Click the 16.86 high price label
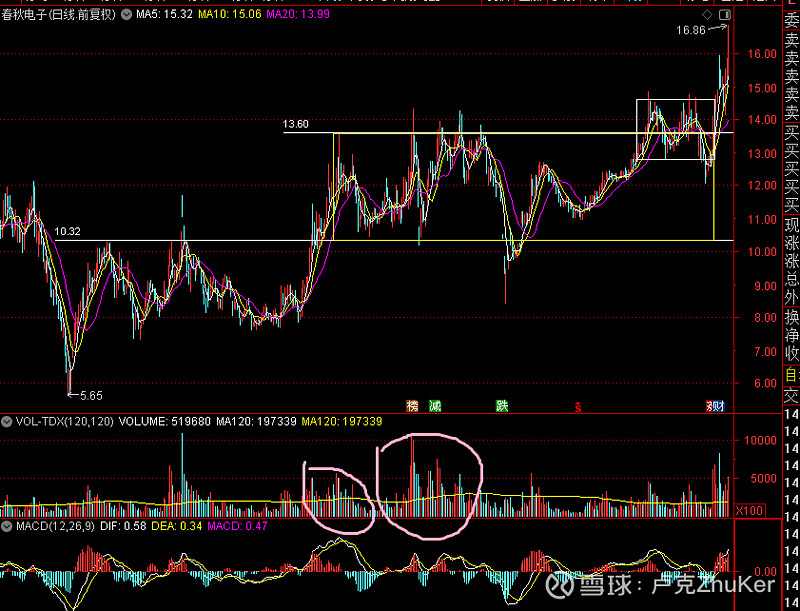Screen dimensions: 800x611 [691, 30]
